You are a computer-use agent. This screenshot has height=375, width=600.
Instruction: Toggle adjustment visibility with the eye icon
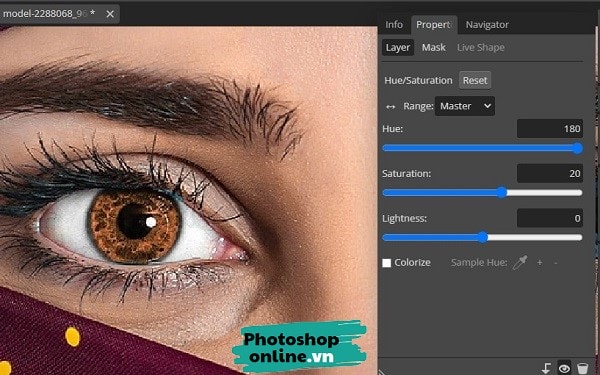tap(564, 368)
